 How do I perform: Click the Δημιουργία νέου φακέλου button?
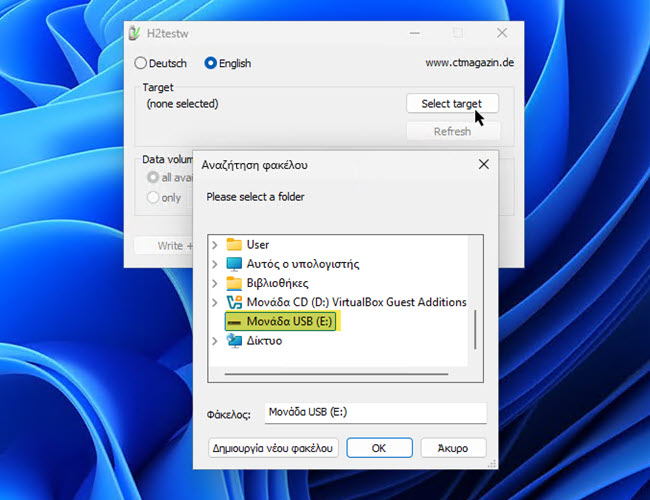[x=273, y=448]
